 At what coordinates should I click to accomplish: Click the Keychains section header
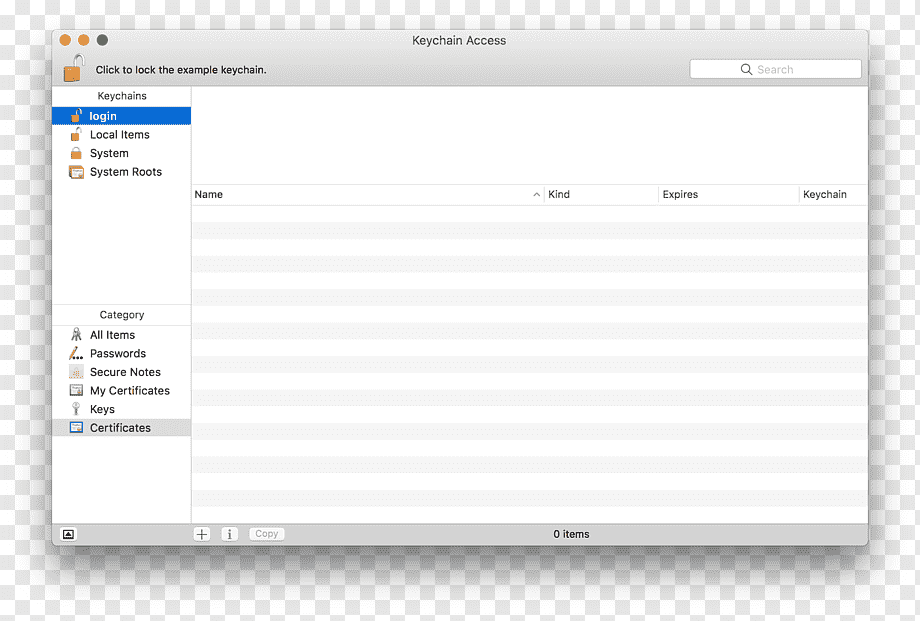(121, 96)
